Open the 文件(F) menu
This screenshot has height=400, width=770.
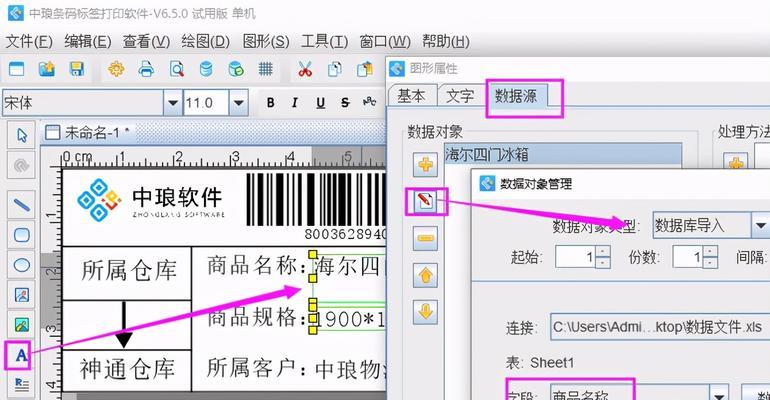[x=29, y=42]
